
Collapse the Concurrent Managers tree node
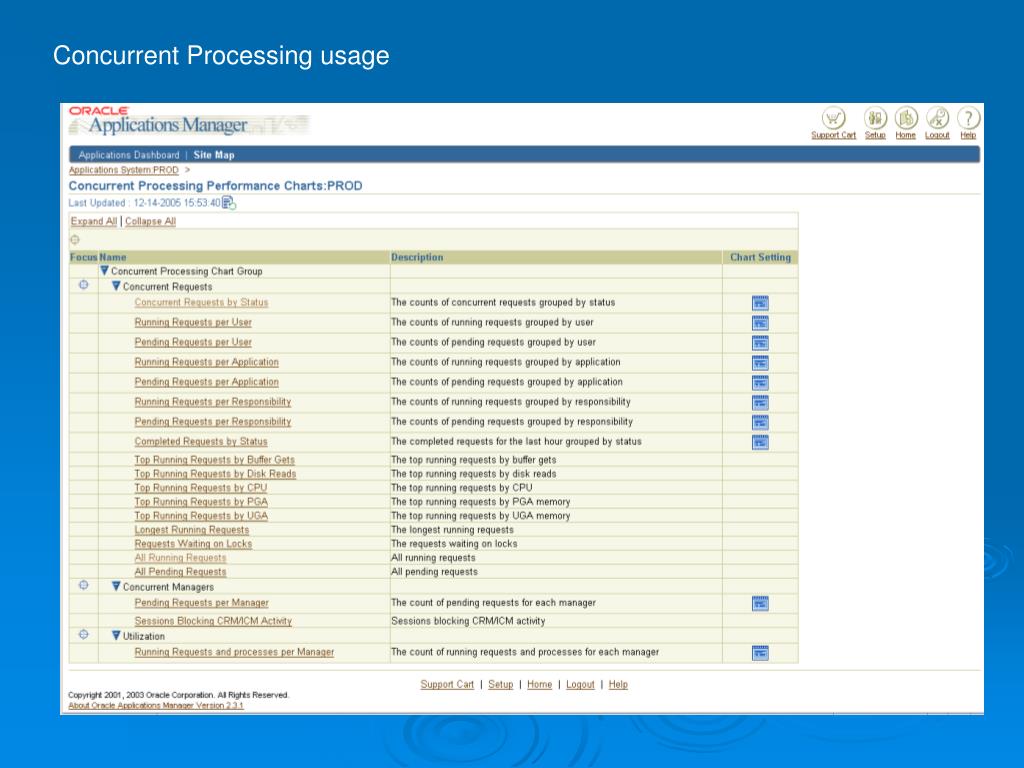[116, 586]
